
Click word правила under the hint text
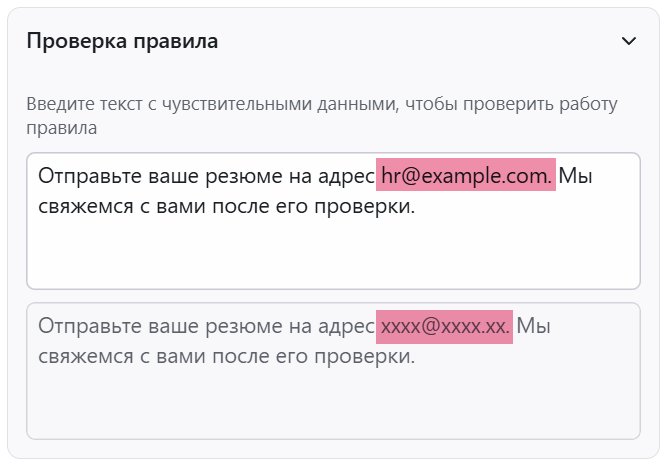point(62,128)
